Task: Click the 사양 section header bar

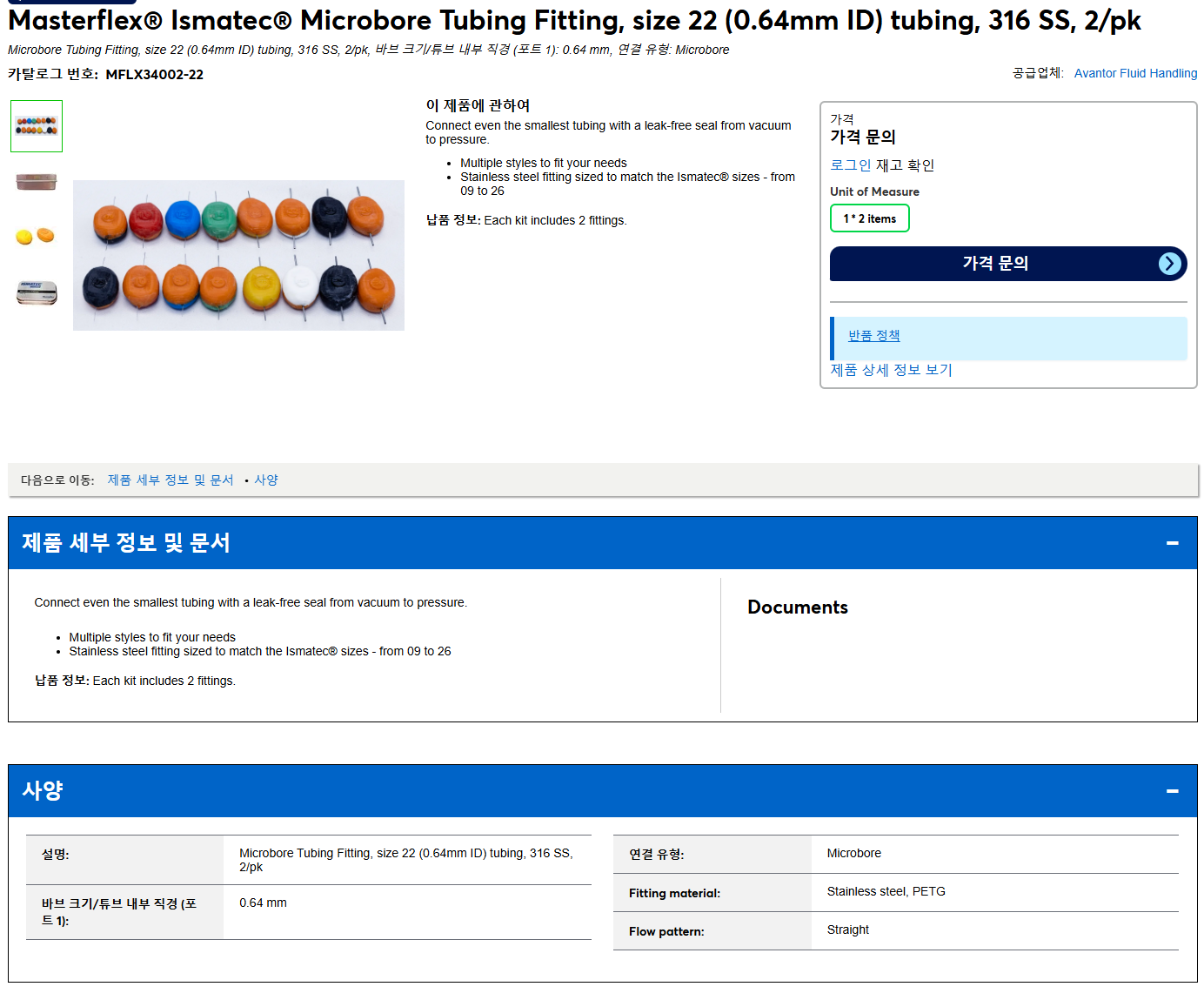Action: [602, 791]
